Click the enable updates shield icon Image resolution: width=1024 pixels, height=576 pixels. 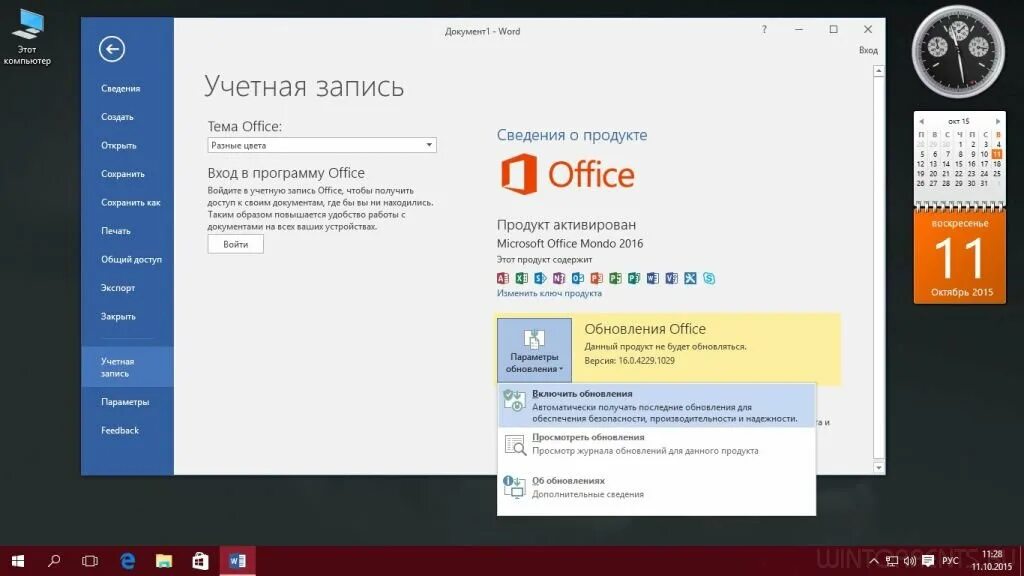(514, 400)
